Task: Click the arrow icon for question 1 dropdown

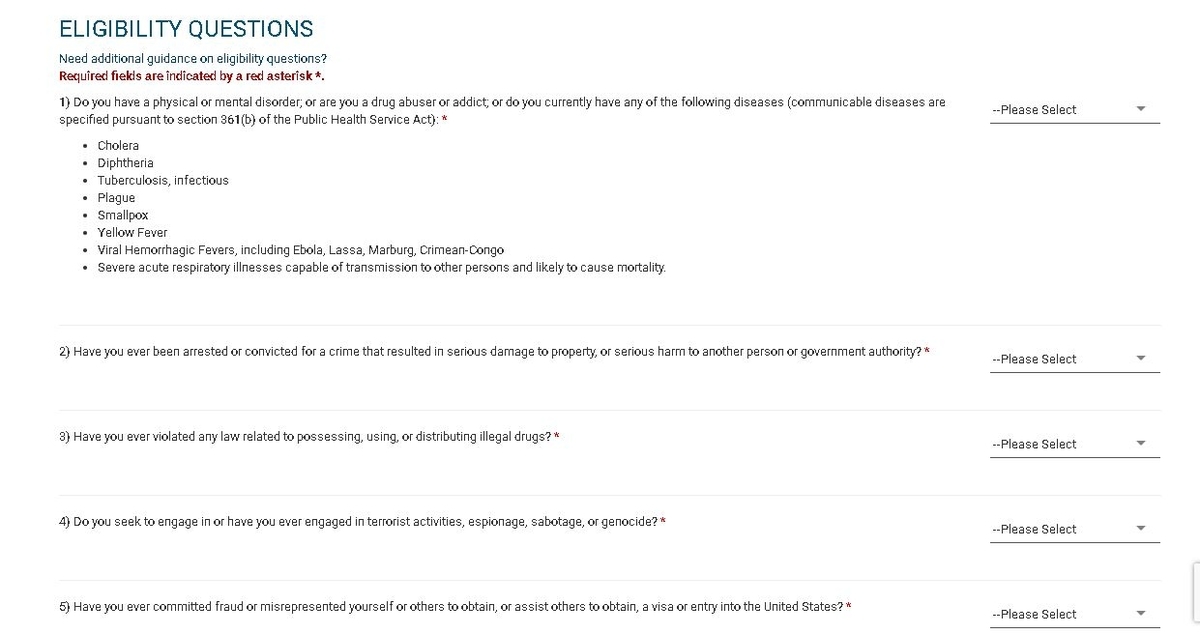Action: coord(1141,110)
